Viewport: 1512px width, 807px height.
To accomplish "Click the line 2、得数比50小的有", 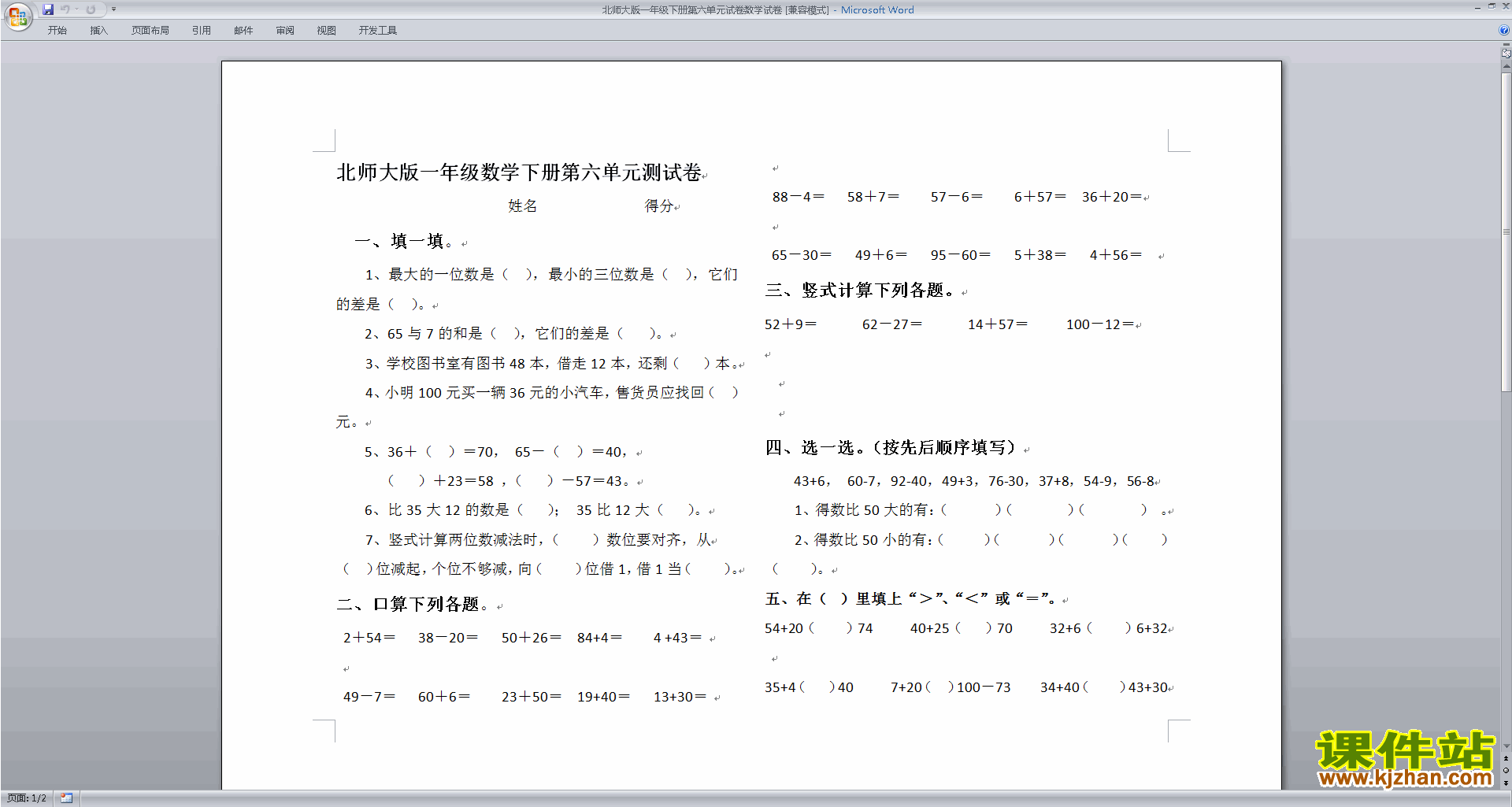I will click(980, 540).
